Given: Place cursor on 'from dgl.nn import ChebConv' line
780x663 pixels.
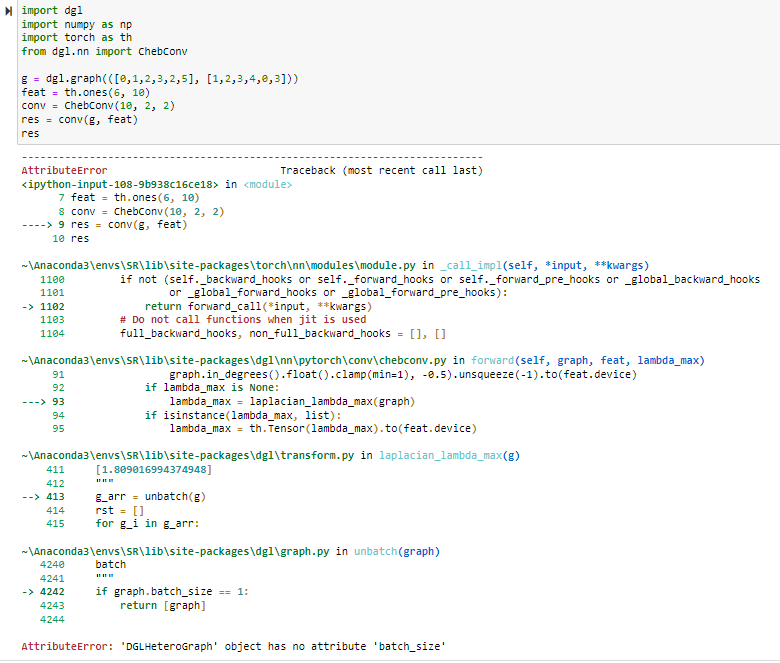Looking at the screenshot, I should 104,51.
